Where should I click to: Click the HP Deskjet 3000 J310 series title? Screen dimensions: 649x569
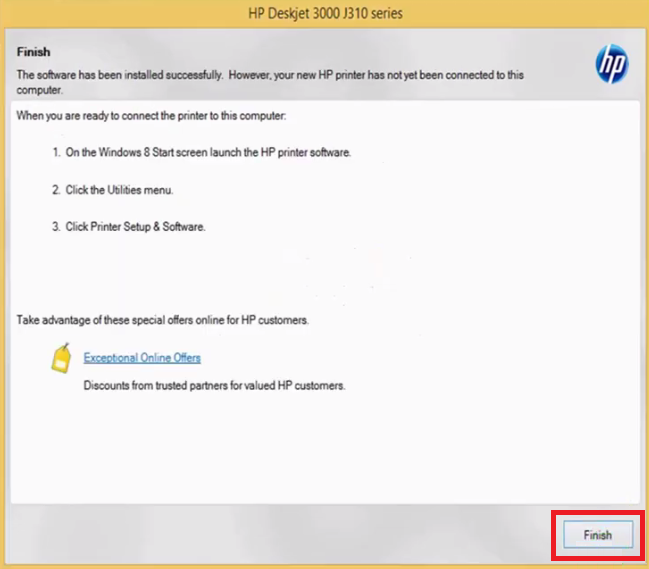coord(325,14)
